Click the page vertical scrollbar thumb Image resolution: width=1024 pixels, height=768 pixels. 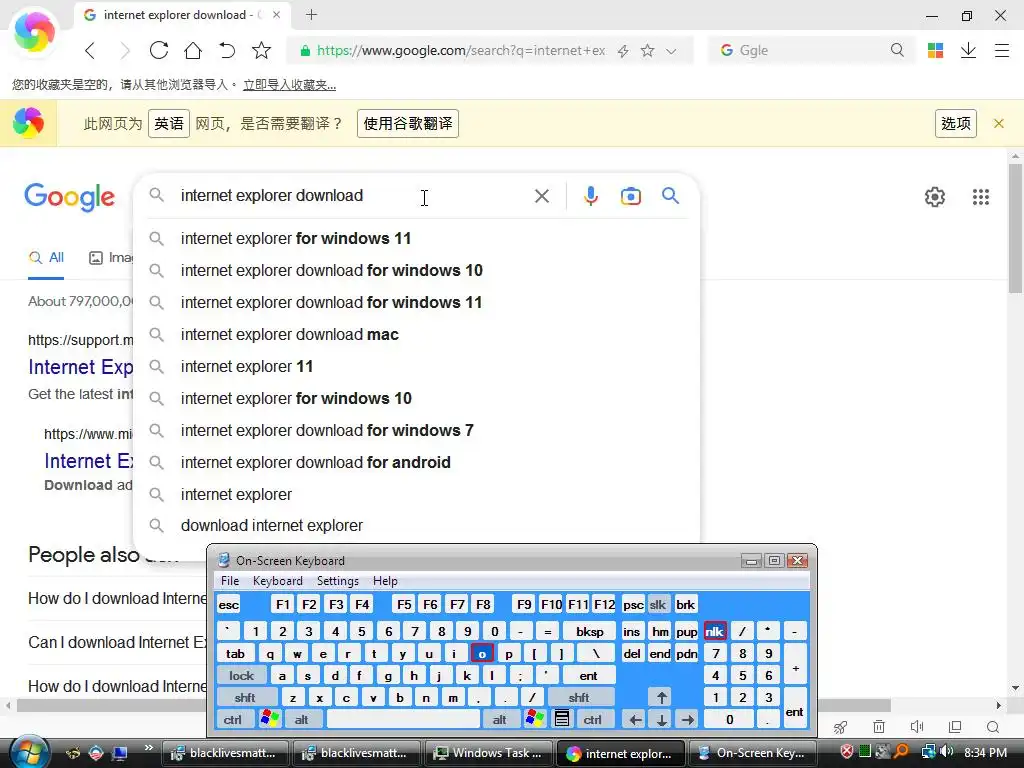coord(1015,229)
